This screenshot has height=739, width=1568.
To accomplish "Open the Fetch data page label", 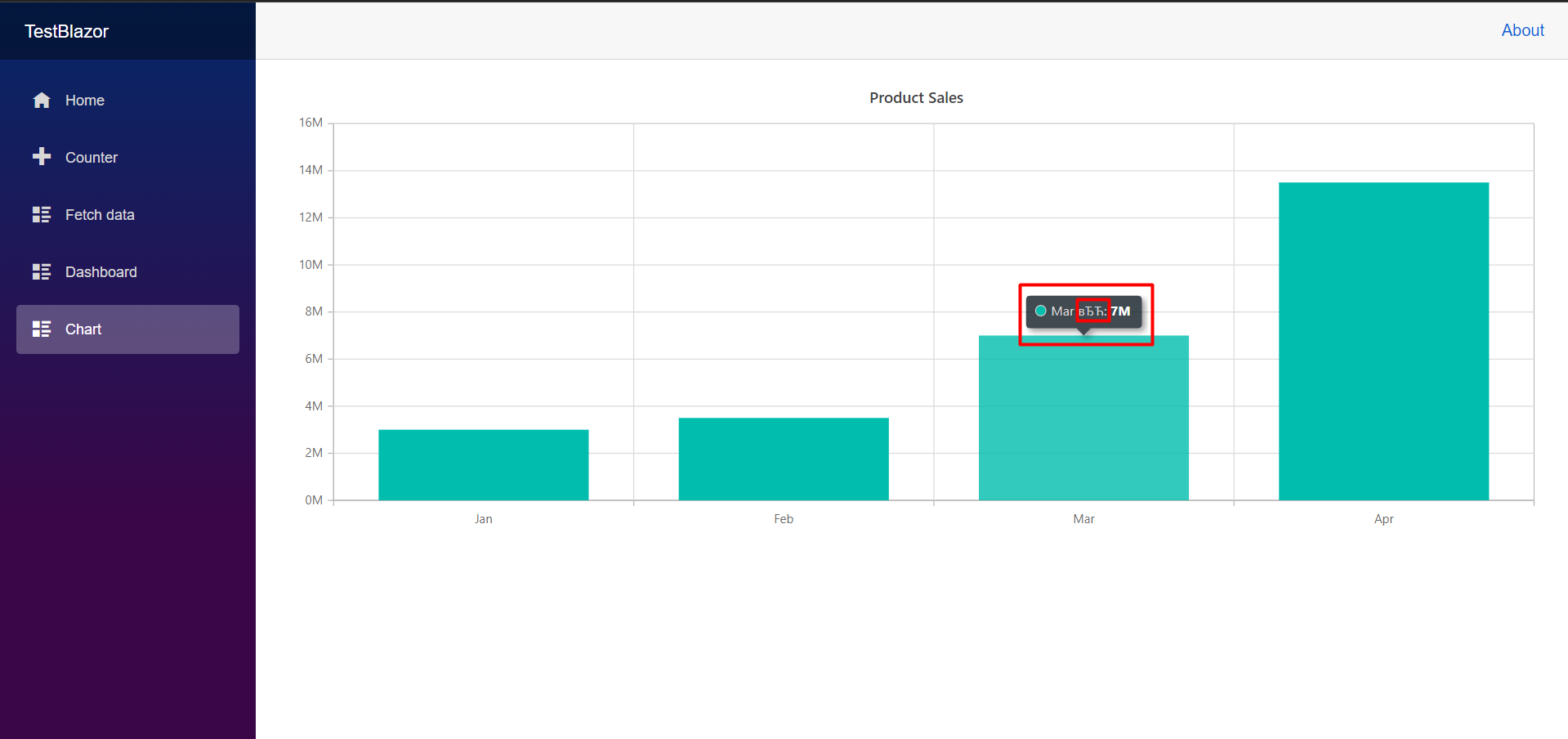I will 100,215.
